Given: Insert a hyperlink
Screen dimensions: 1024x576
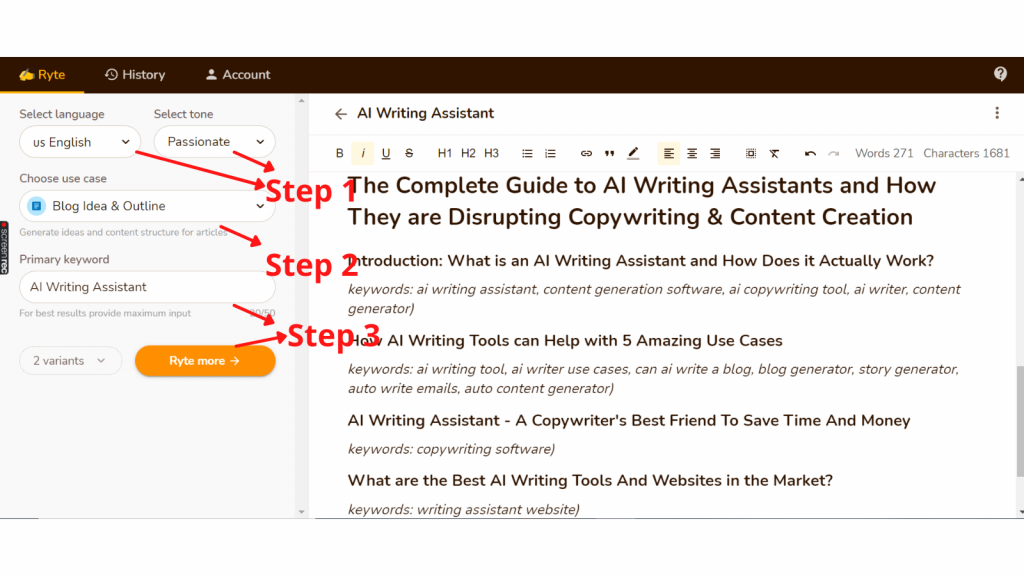Looking at the screenshot, I should click(x=586, y=153).
